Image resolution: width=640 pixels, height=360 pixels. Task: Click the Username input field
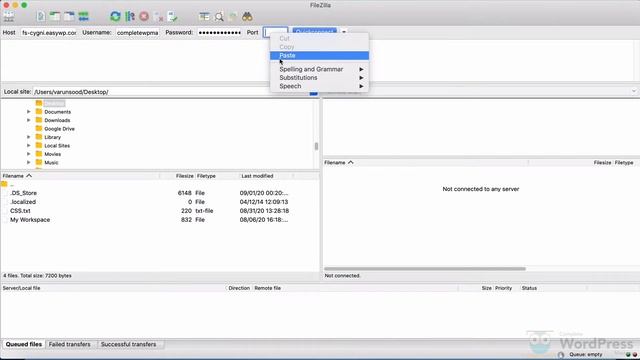[x=138, y=32]
